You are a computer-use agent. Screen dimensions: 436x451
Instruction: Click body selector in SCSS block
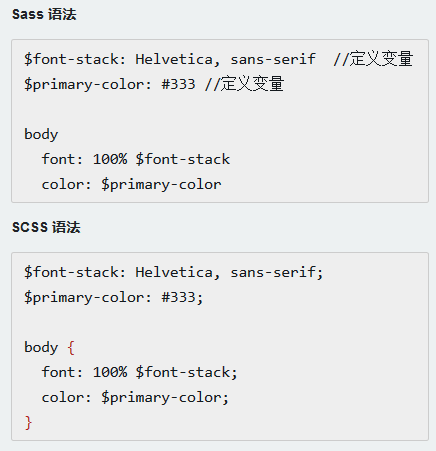pyautogui.click(x=41, y=347)
